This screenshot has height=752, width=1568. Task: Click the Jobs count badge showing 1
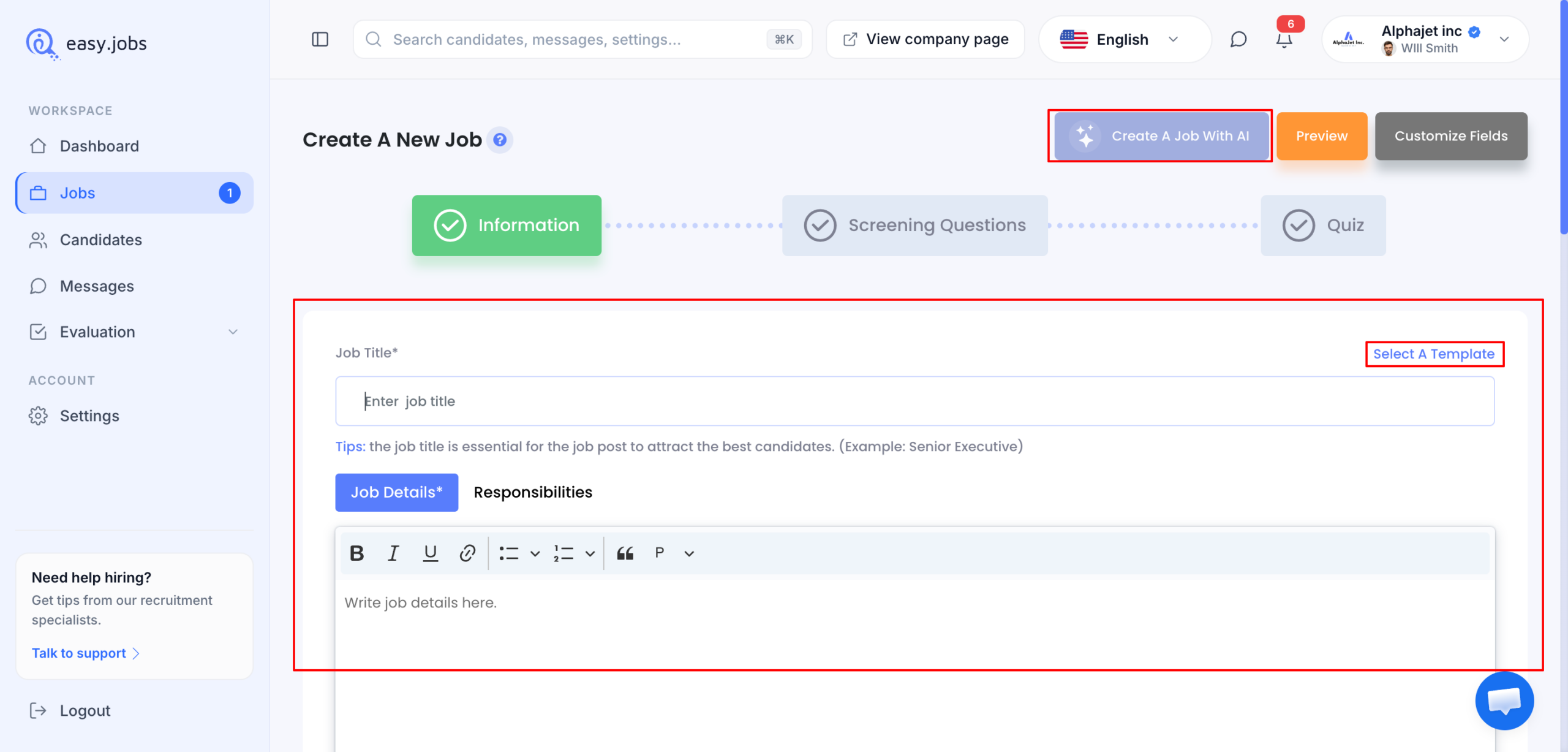[230, 193]
